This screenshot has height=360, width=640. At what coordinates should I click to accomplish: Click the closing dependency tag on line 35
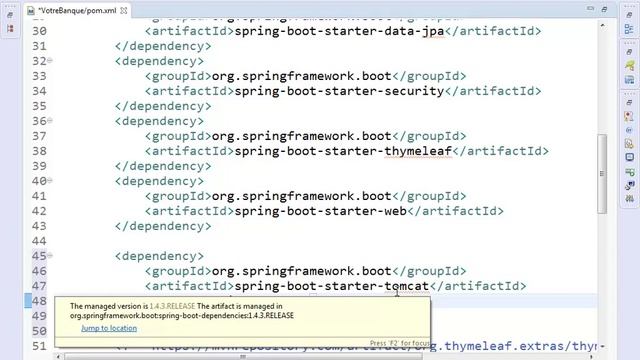[x=163, y=106]
